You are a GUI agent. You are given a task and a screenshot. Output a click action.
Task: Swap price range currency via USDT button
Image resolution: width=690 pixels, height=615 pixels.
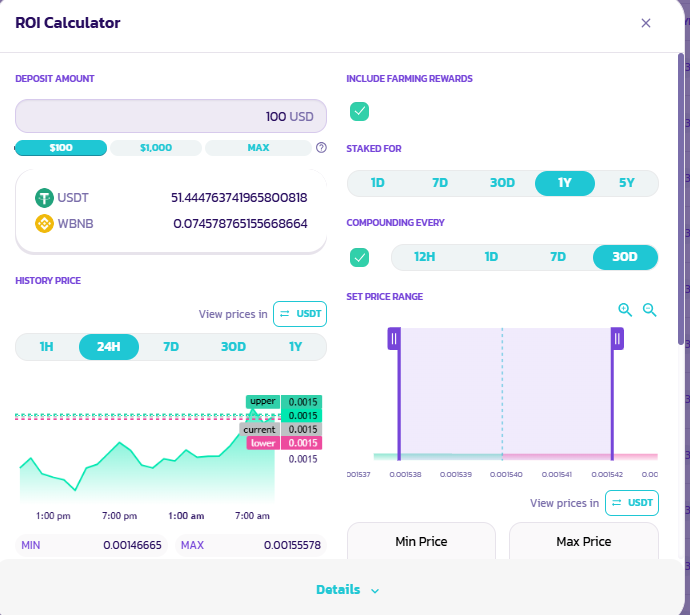(x=631, y=502)
